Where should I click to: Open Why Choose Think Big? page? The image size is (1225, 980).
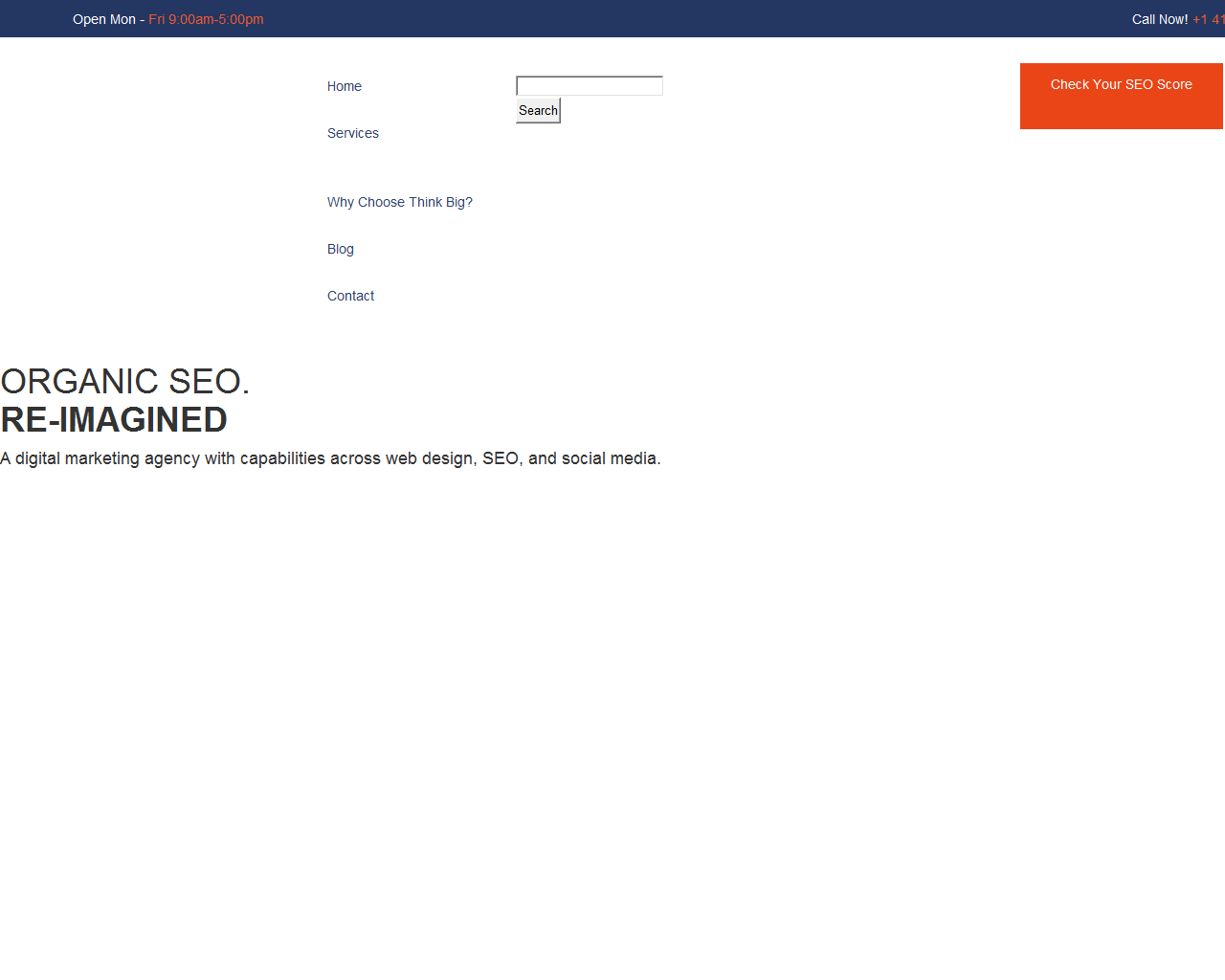[x=399, y=202]
